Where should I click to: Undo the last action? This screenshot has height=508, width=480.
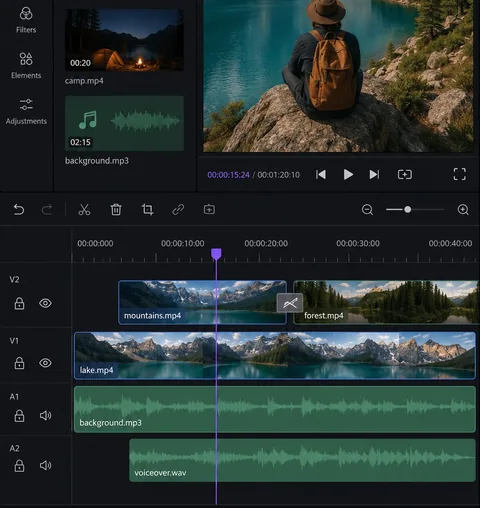19,210
